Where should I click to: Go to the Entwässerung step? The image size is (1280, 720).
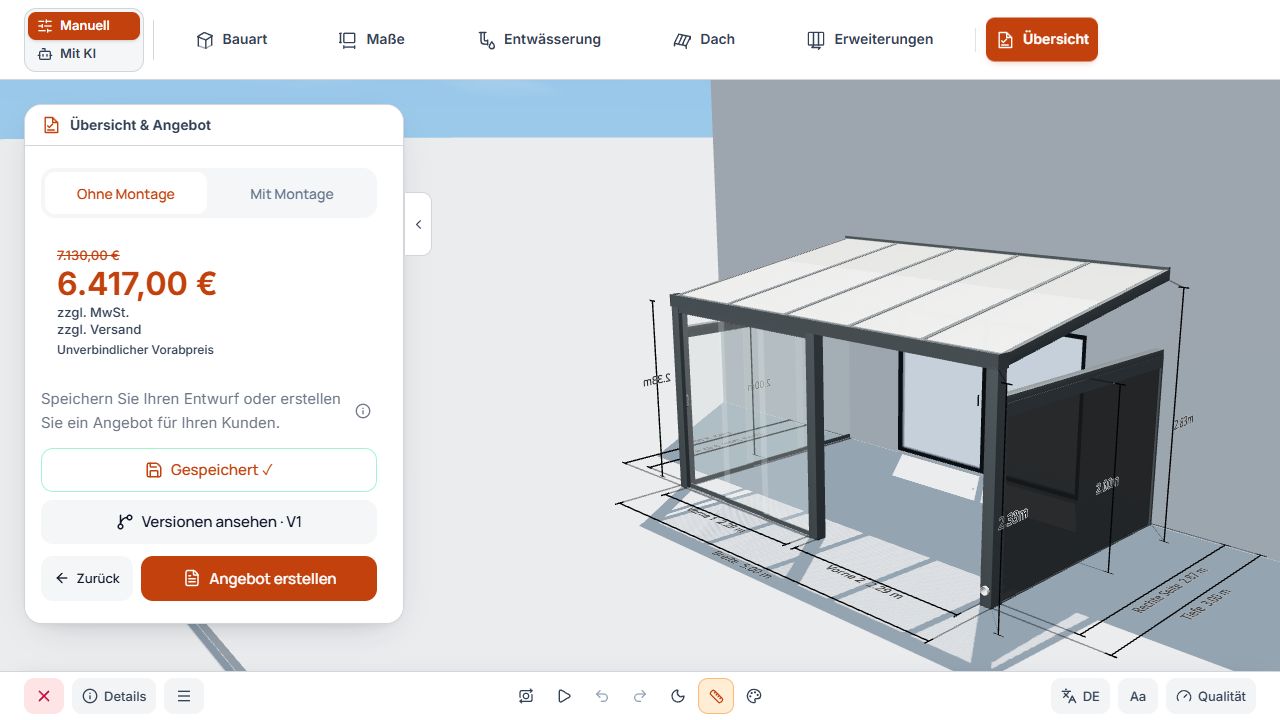539,40
